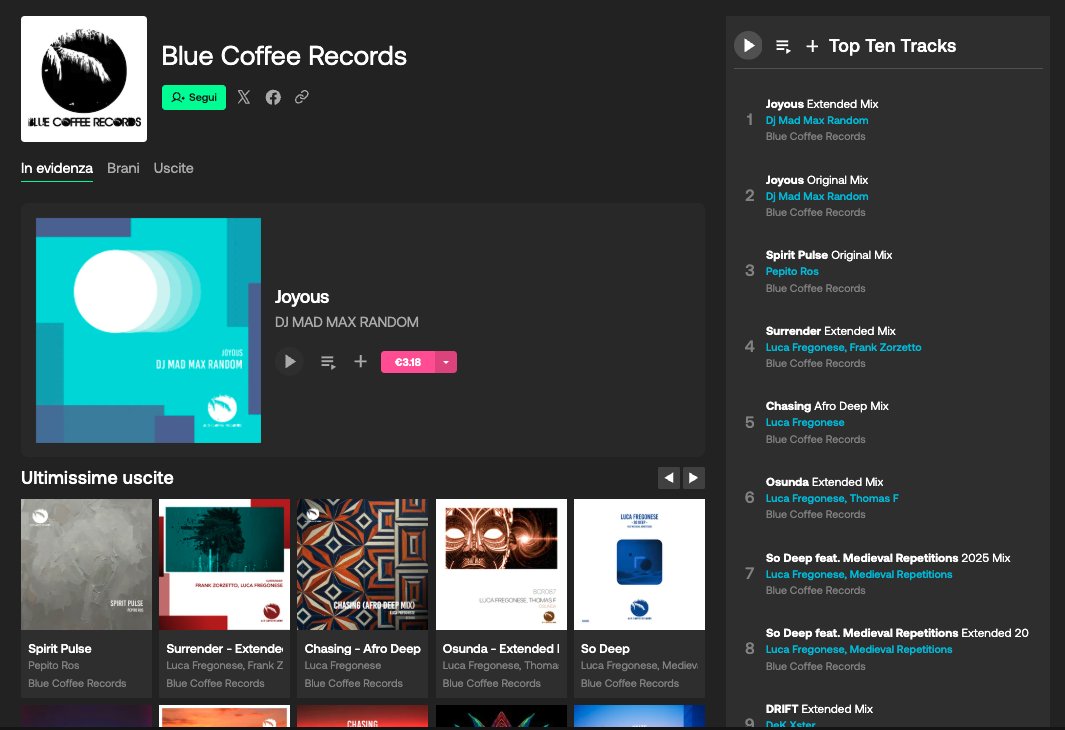The width and height of the screenshot is (1065, 730).
Task: Click the Surrender - Extended card title
Action: 225,649
